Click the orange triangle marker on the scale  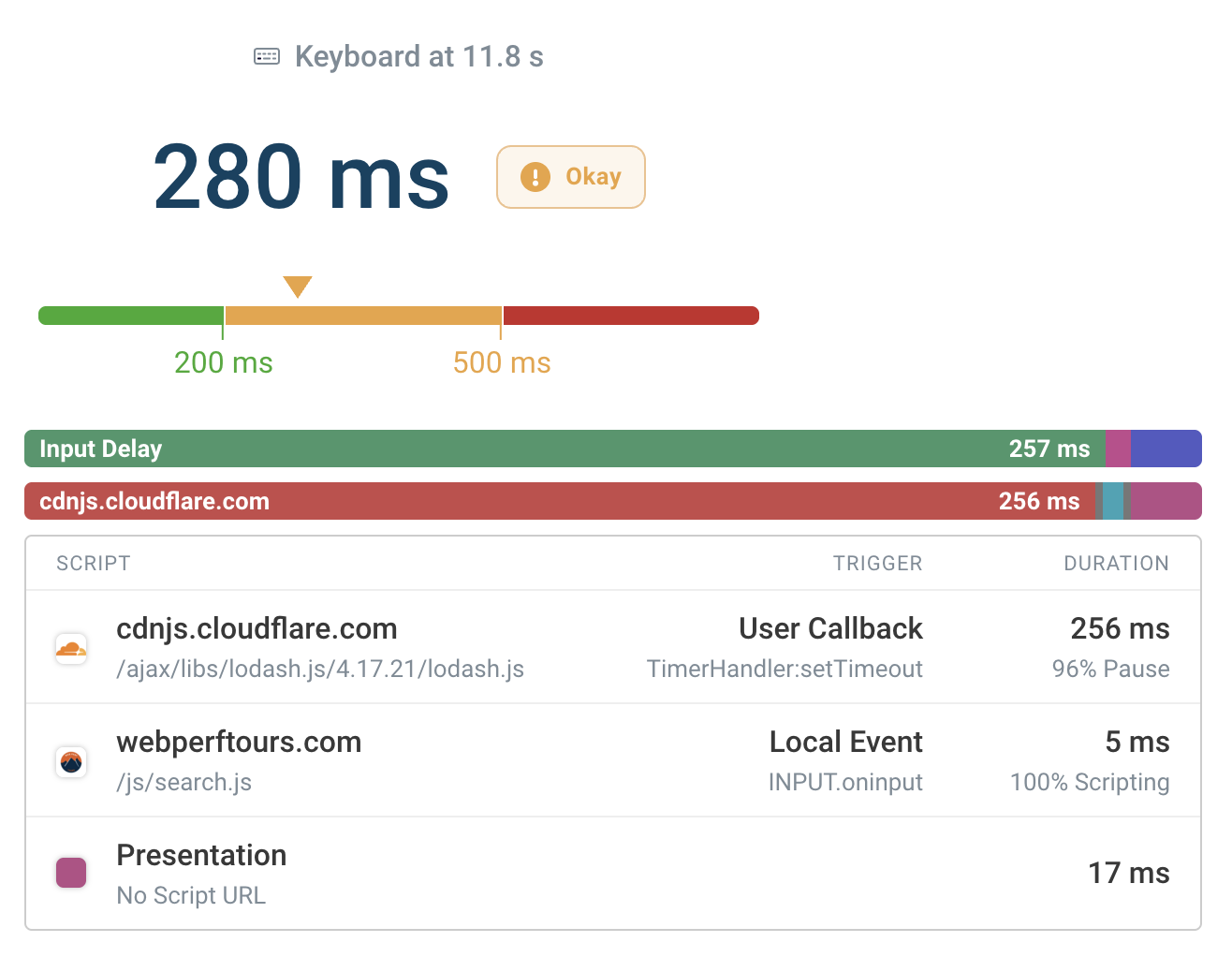(x=298, y=287)
